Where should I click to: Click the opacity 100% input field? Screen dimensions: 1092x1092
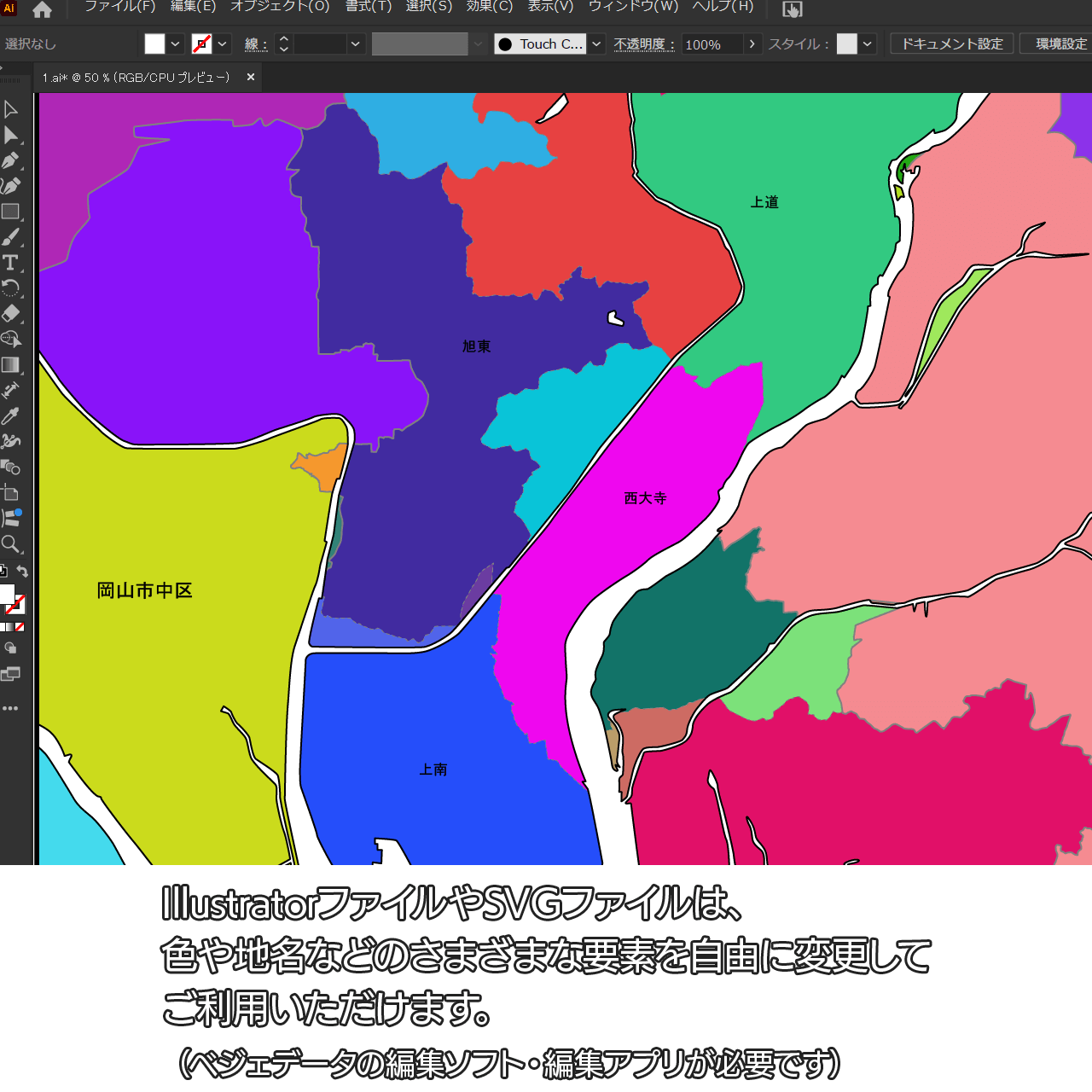(x=712, y=44)
